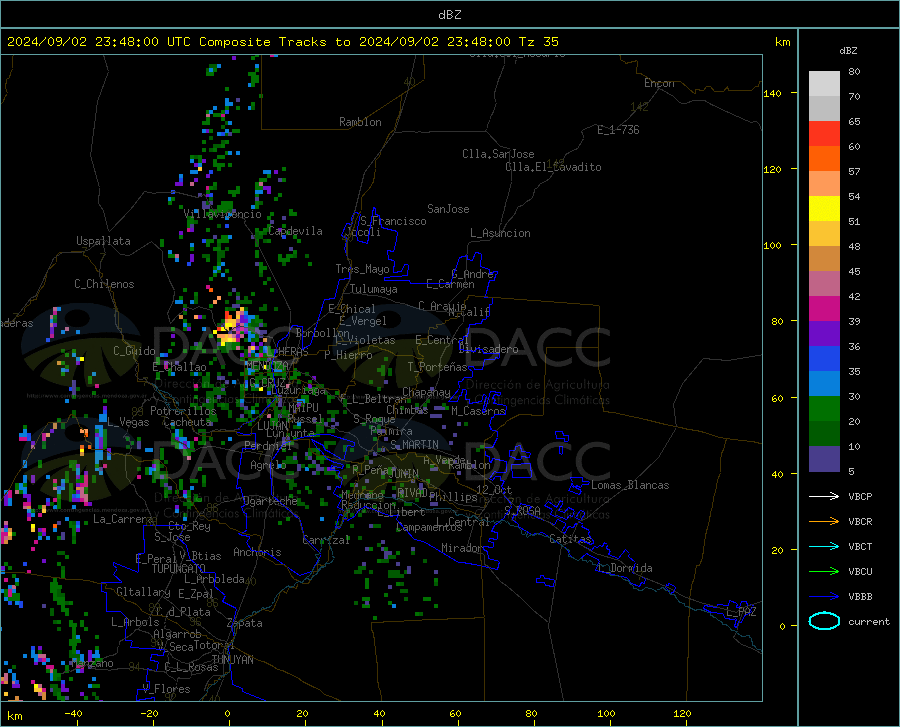Screen dimensions: 900x727
Task: Click the S_Francisco map label
Action: [x=394, y=221]
